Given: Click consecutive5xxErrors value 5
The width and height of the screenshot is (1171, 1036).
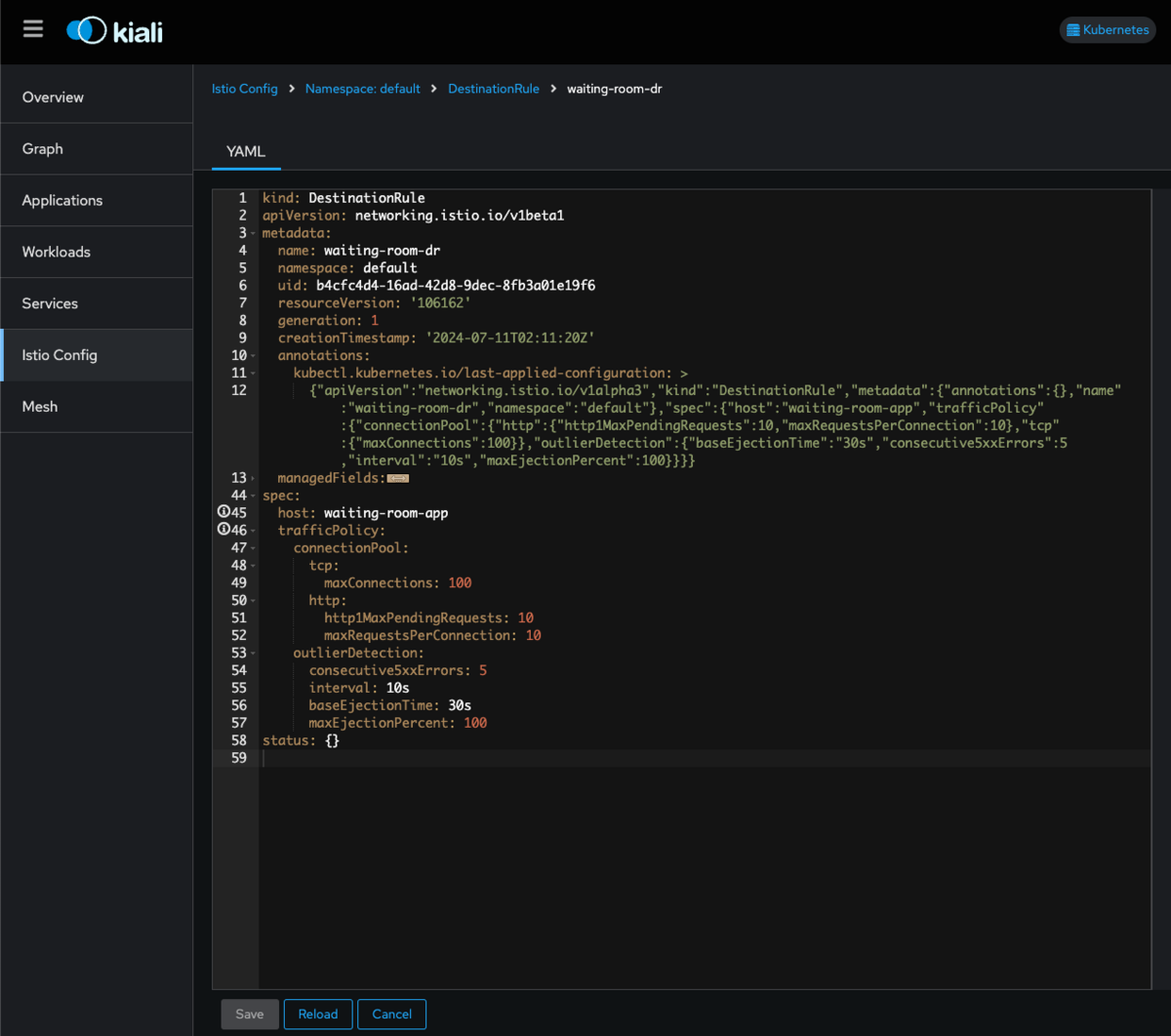Looking at the screenshot, I should click(483, 671).
